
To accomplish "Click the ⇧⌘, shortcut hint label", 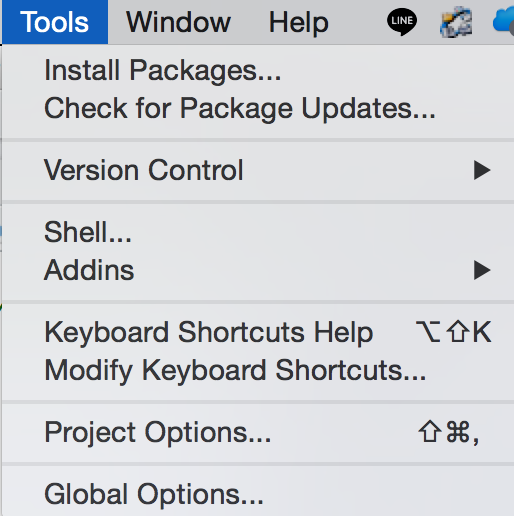I will 449,432.
